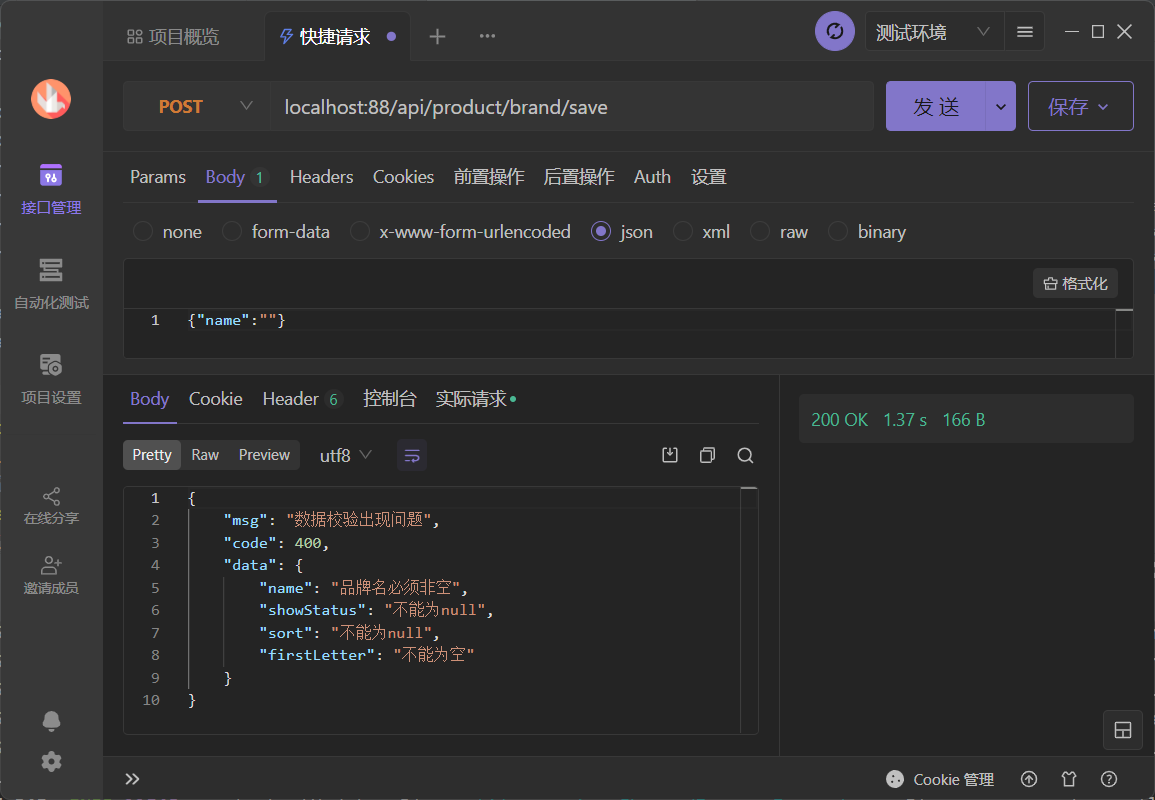The image size is (1155, 800).
Task: Click the request Body tab
Action: (236, 177)
